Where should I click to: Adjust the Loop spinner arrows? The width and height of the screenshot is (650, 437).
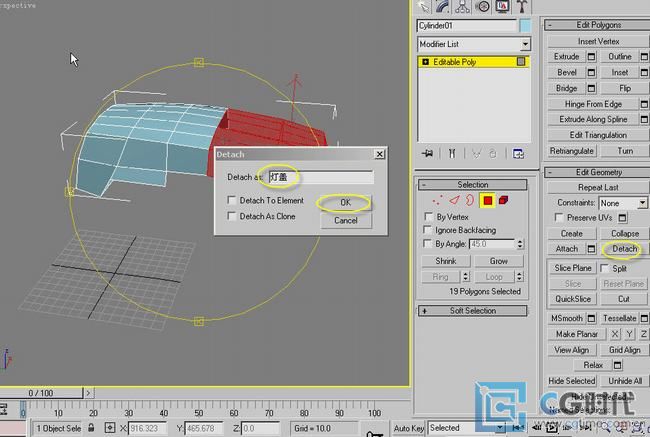click(x=519, y=277)
